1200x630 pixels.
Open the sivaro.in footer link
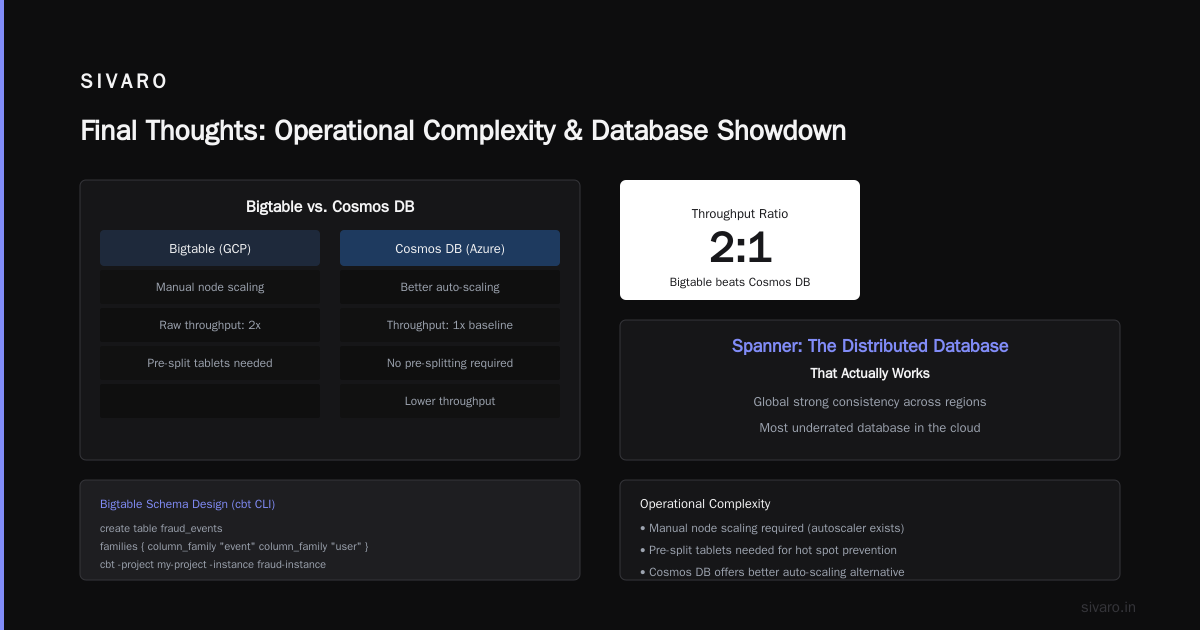[x=1108, y=607]
